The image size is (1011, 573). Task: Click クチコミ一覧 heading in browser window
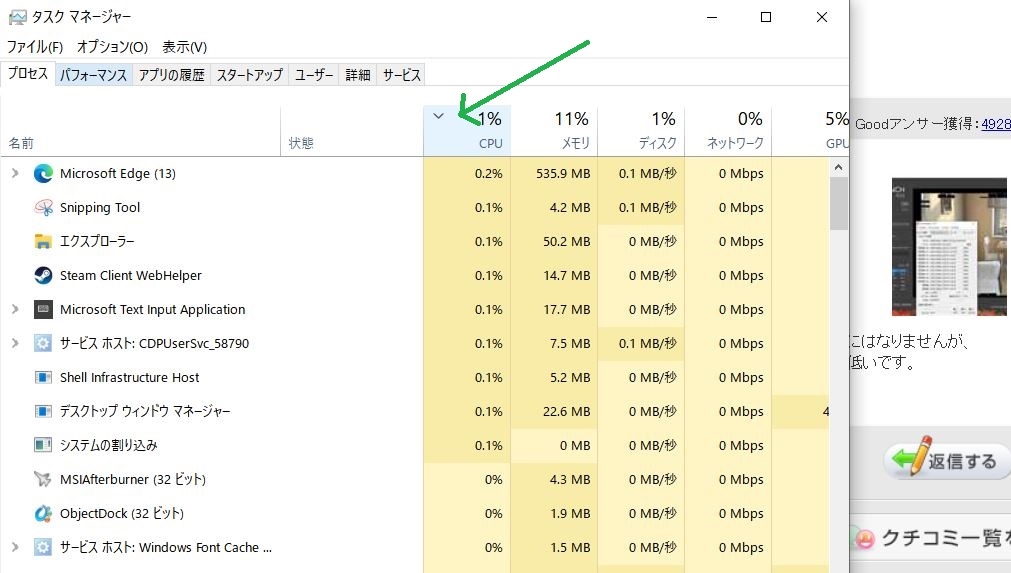[x=945, y=538]
